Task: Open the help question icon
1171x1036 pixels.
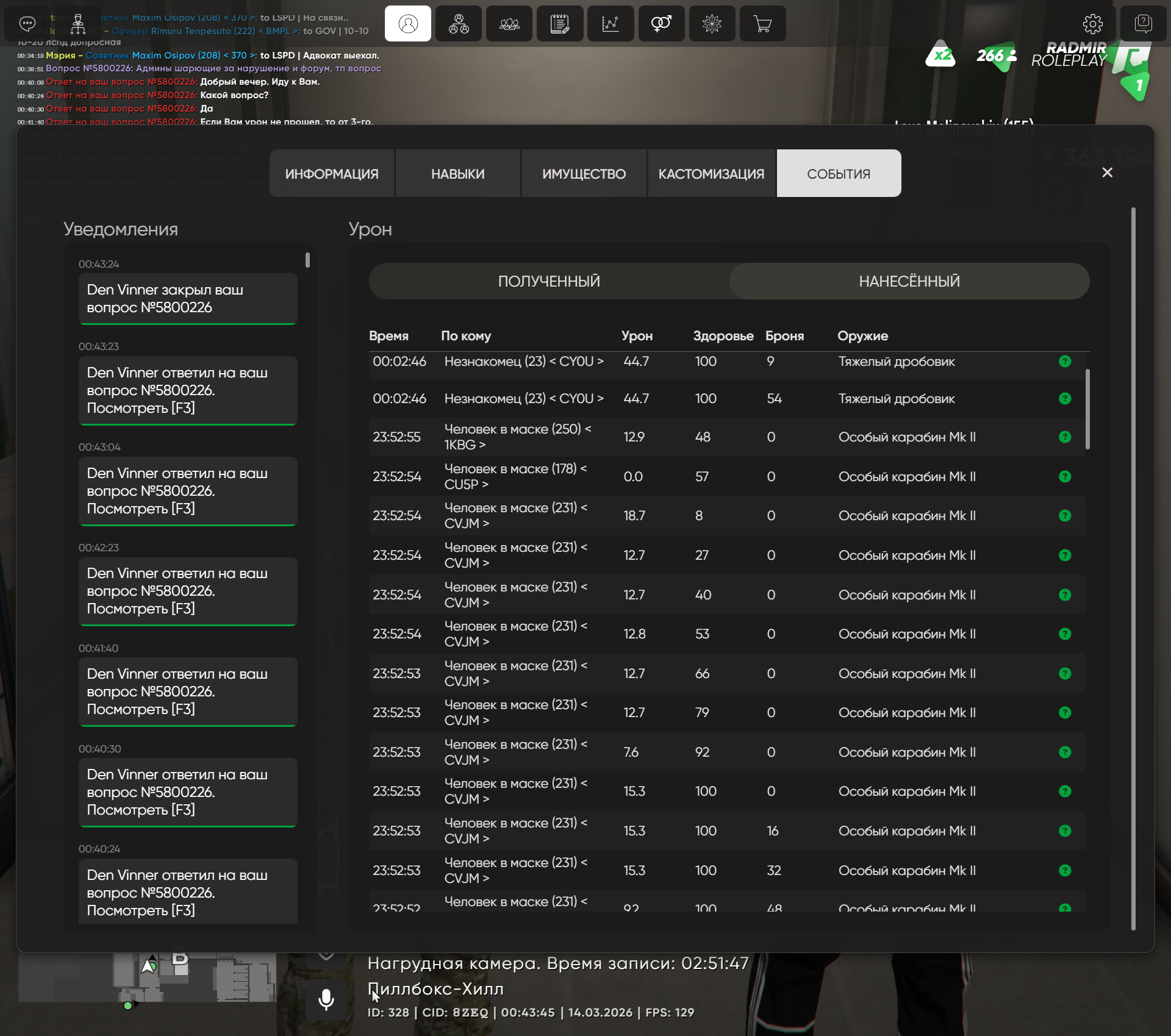Action: coord(1143,24)
